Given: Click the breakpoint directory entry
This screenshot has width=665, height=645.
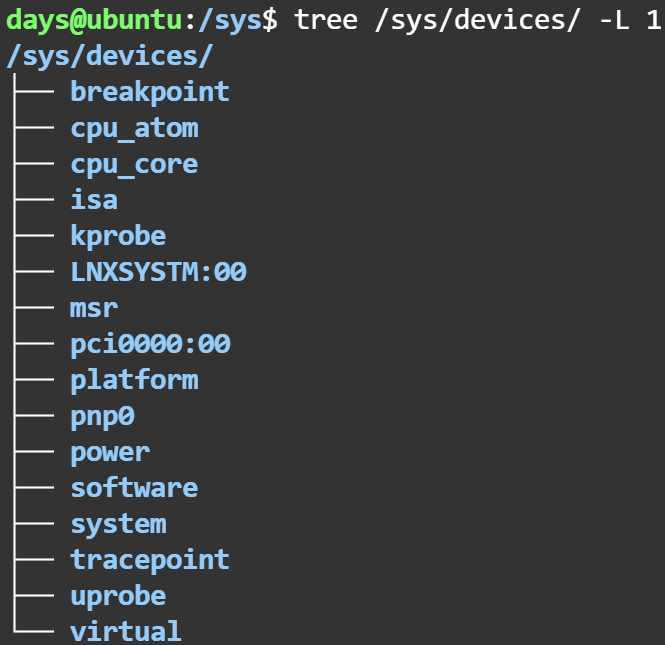Looking at the screenshot, I should click(x=150, y=92).
